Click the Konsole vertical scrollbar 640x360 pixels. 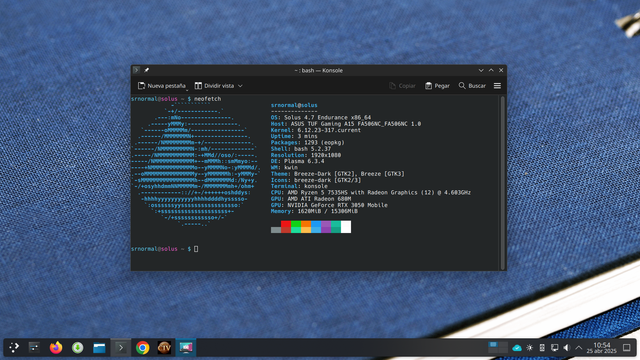[x=502, y=182]
